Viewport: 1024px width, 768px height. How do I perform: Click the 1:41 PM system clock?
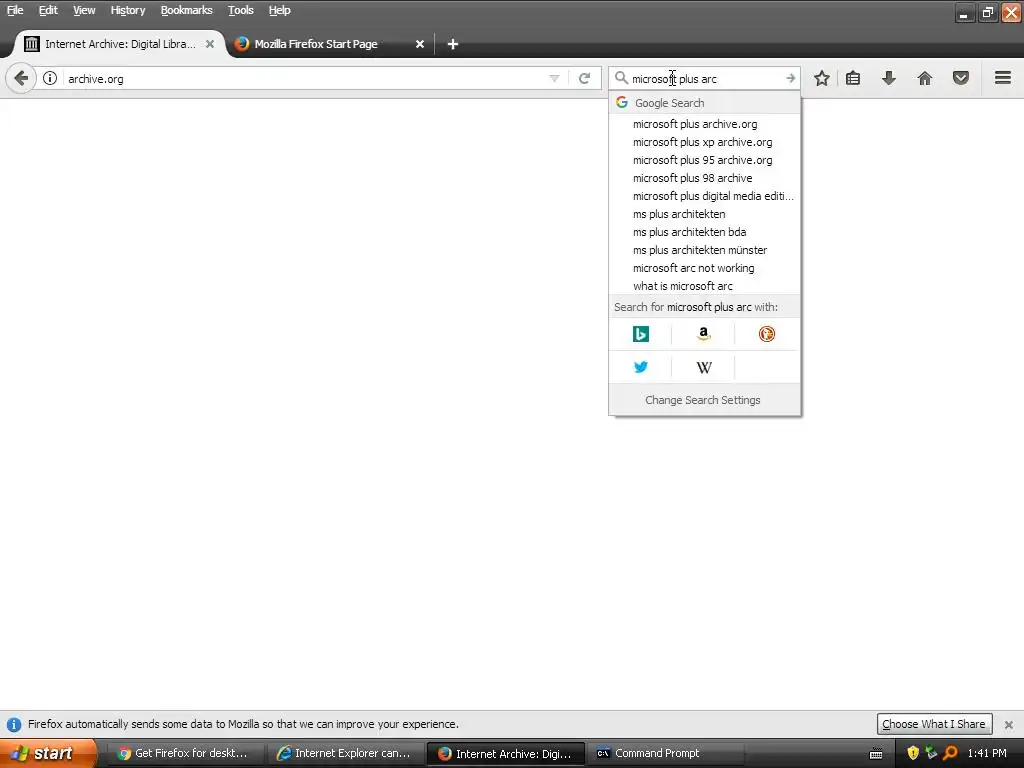(987, 753)
